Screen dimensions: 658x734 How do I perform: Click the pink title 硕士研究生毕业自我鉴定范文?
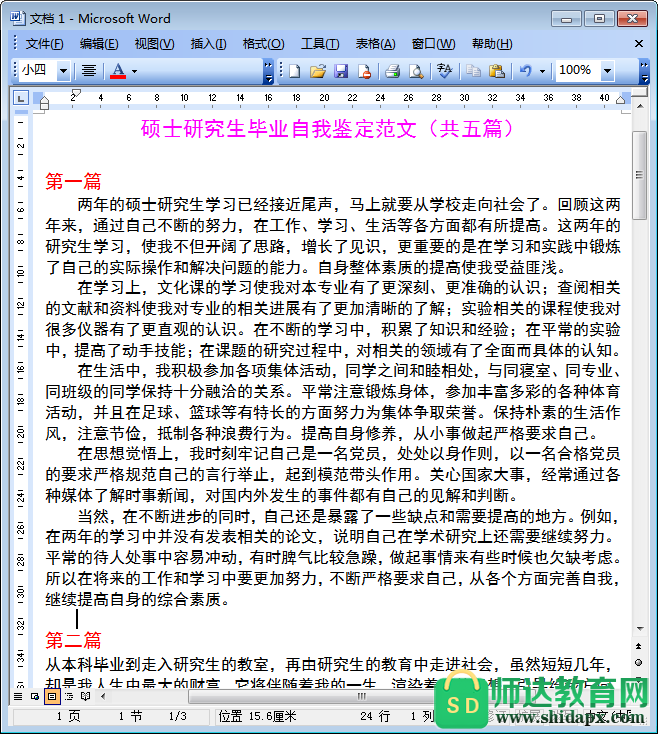(x=278, y=128)
